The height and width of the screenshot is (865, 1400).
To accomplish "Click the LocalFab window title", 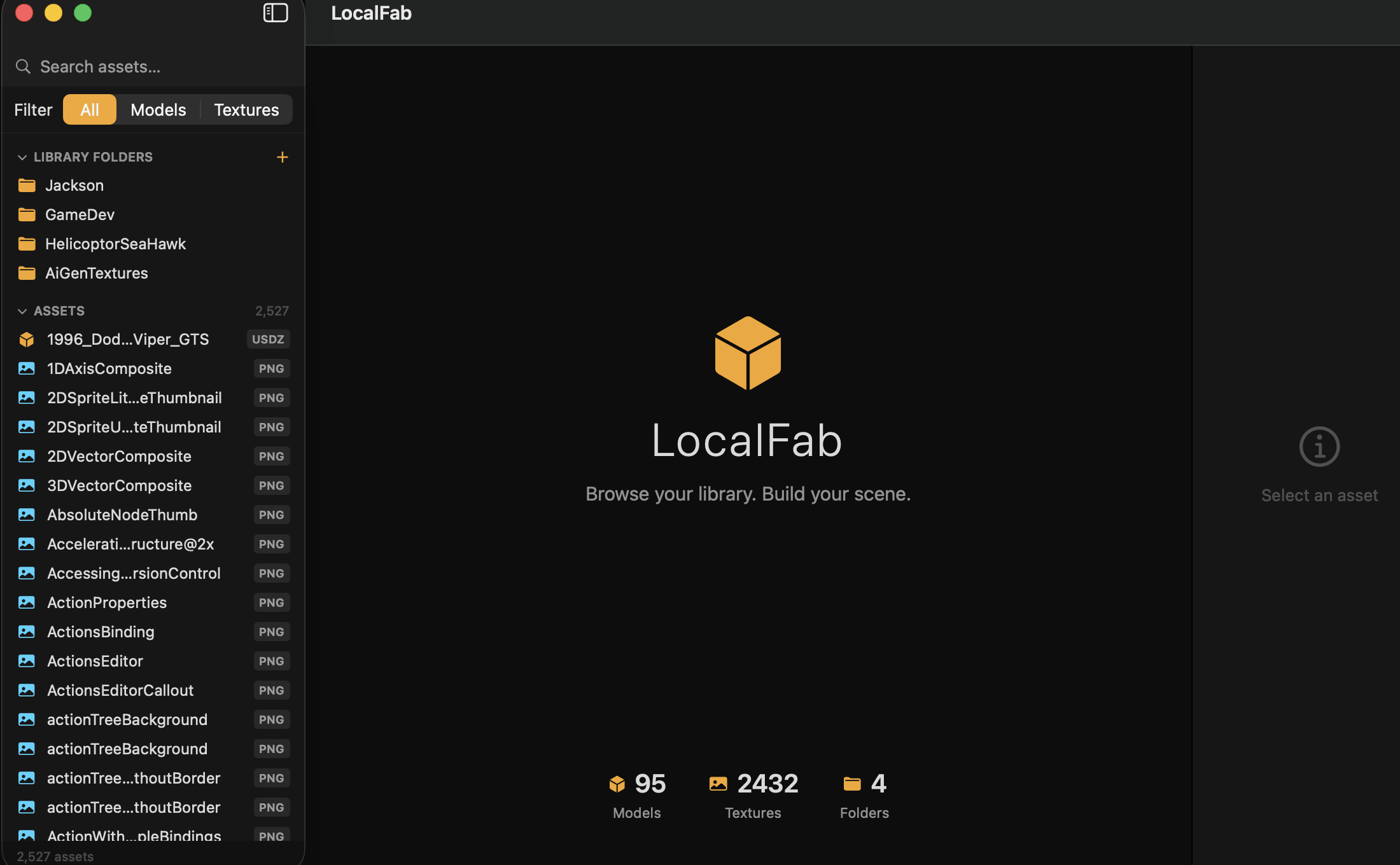I will (371, 13).
